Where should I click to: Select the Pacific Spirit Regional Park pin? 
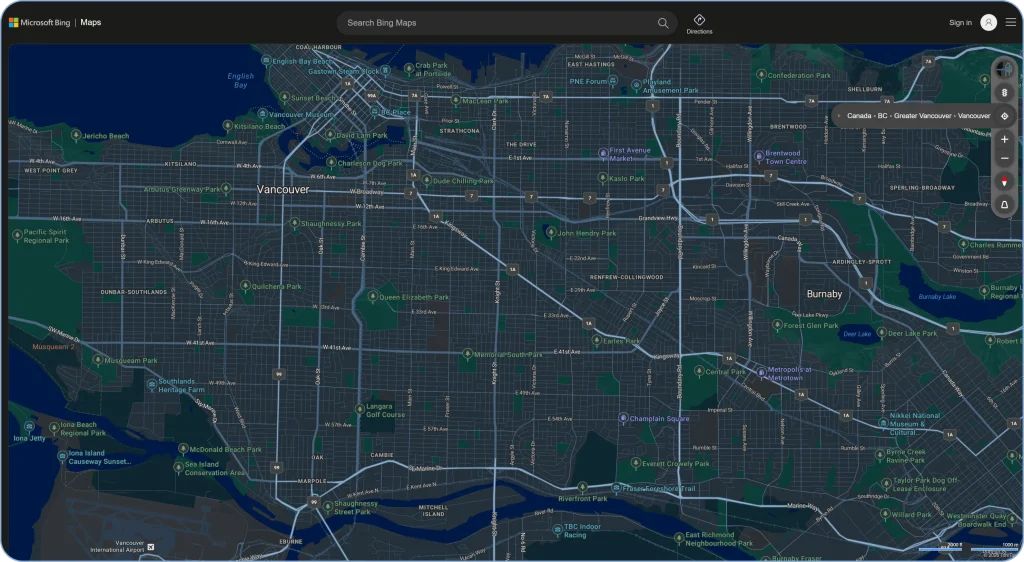[18, 236]
